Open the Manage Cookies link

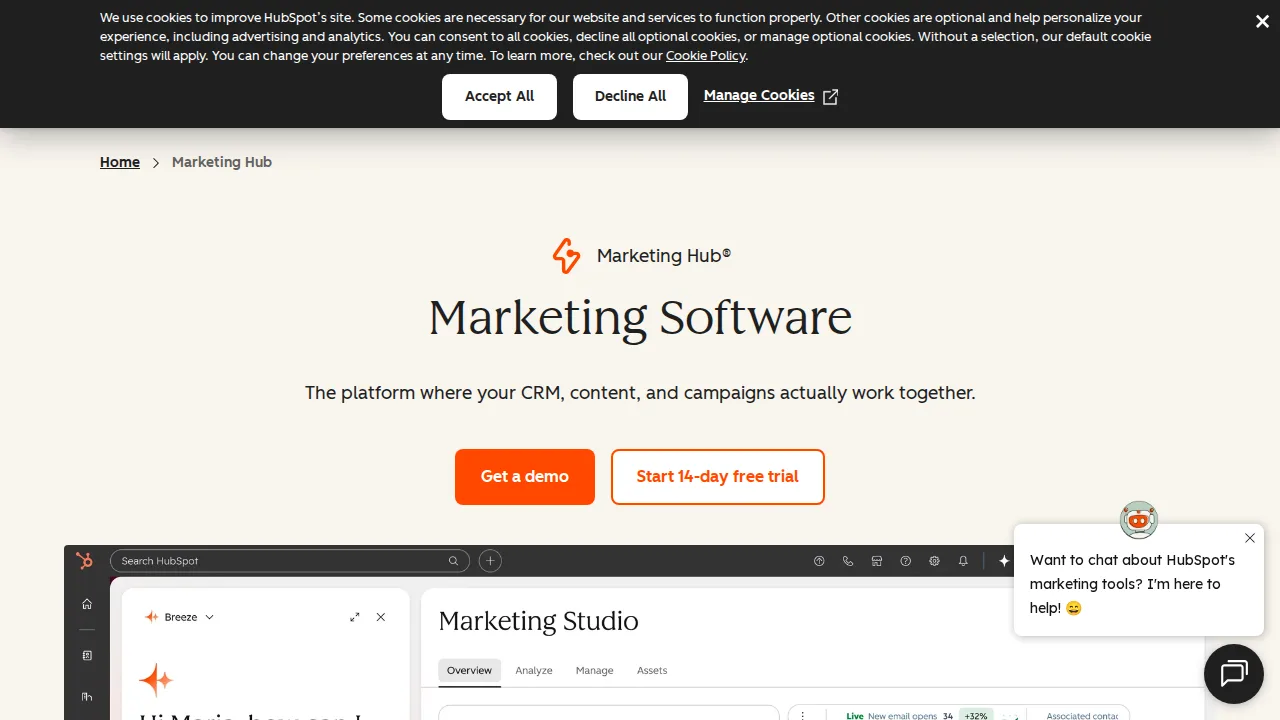click(x=759, y=95)
